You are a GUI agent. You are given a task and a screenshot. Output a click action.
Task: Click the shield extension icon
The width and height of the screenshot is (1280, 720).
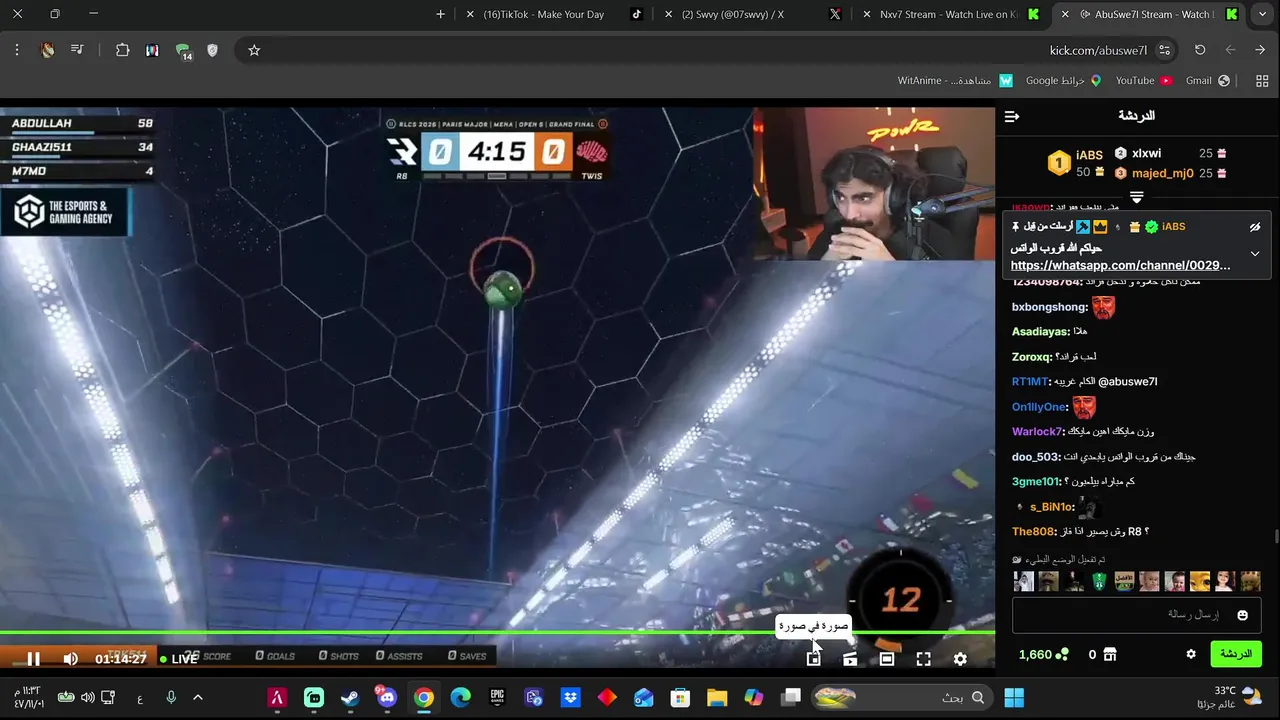coord(212,50)
